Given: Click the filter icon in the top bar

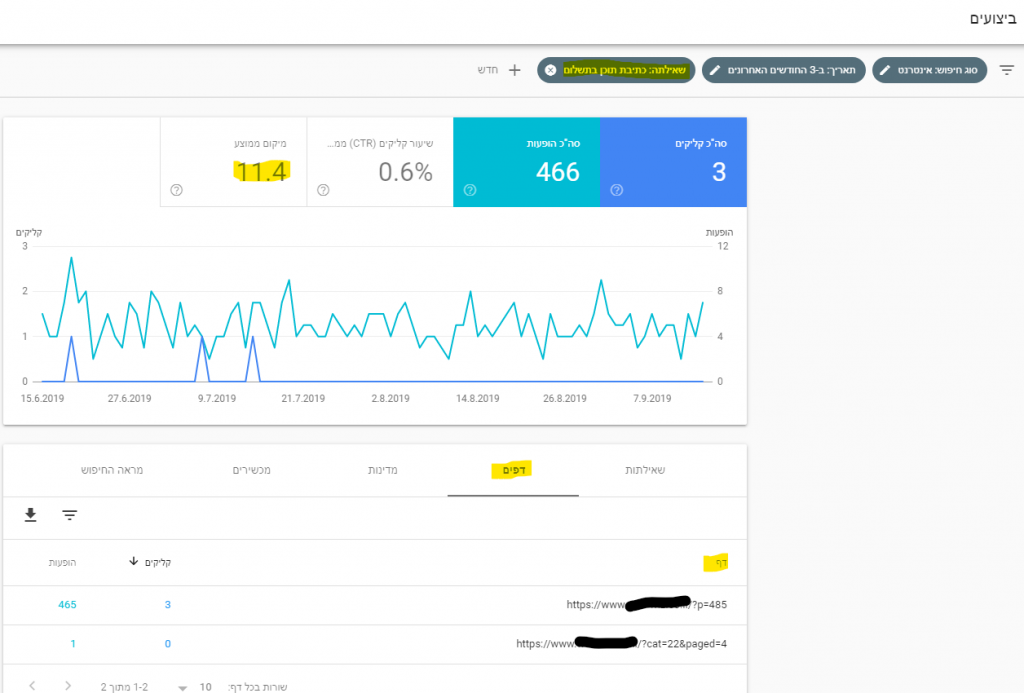Looking at the screenshot, I should (x=1006, y=70).
